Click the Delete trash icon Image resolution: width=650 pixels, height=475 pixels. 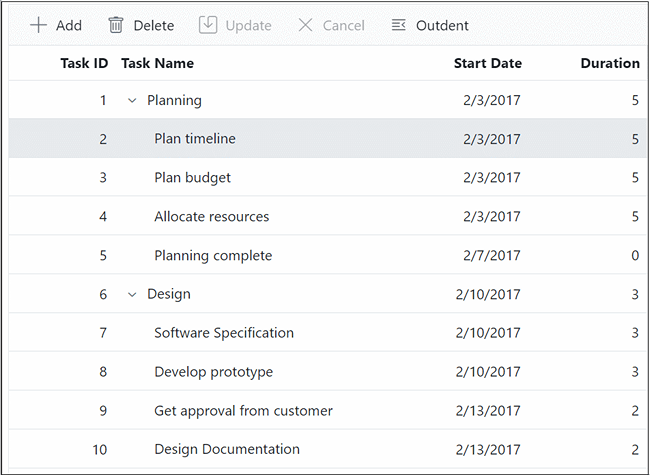point(116,25)
